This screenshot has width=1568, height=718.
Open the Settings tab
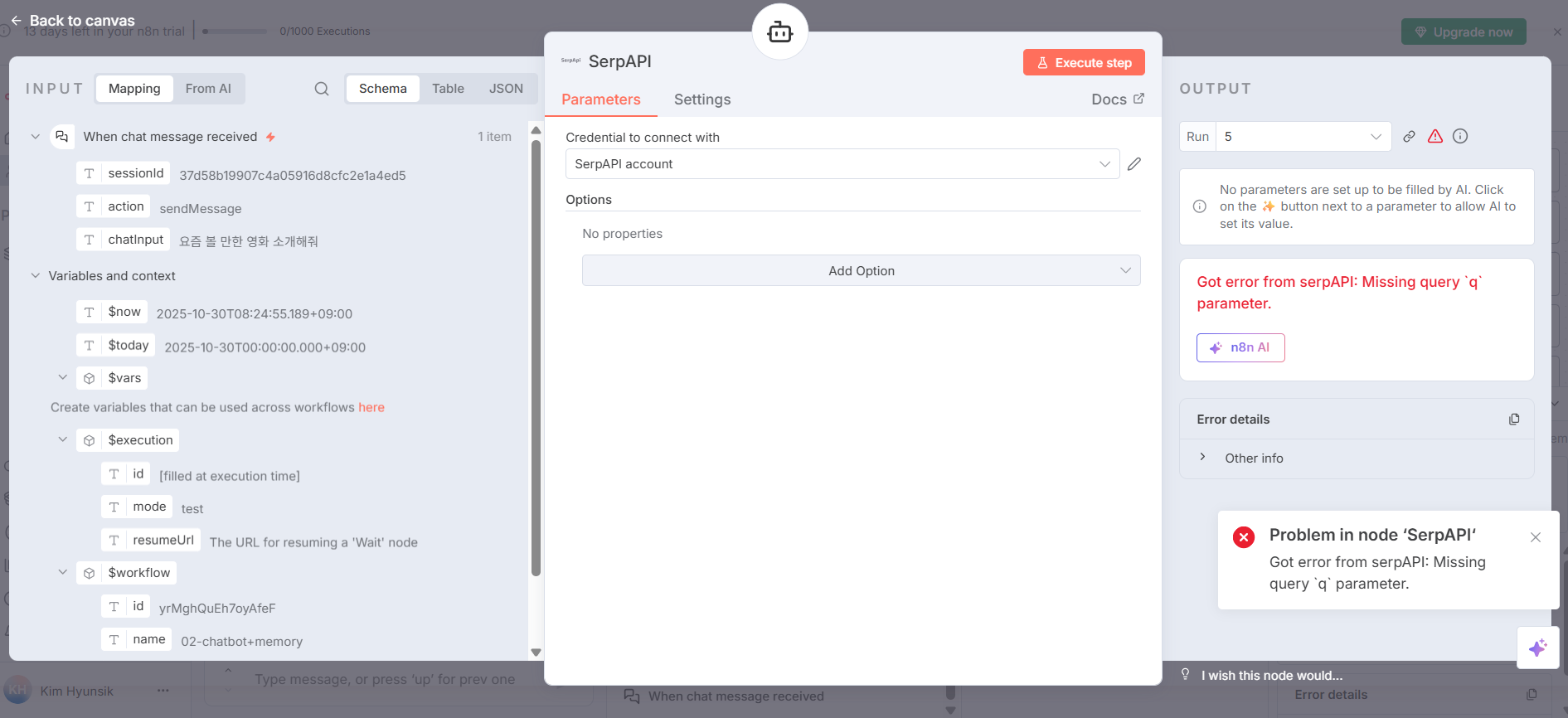tap(702, 99)
